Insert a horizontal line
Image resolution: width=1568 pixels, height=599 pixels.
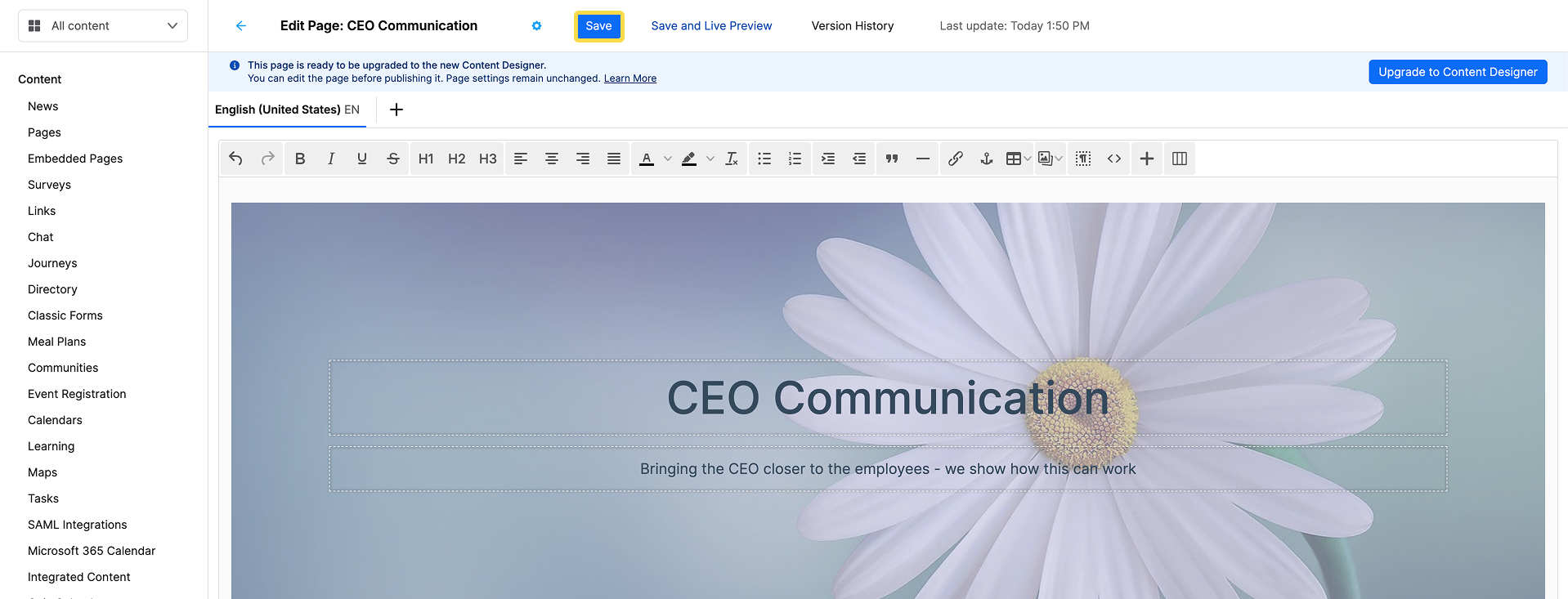[923, 159]
